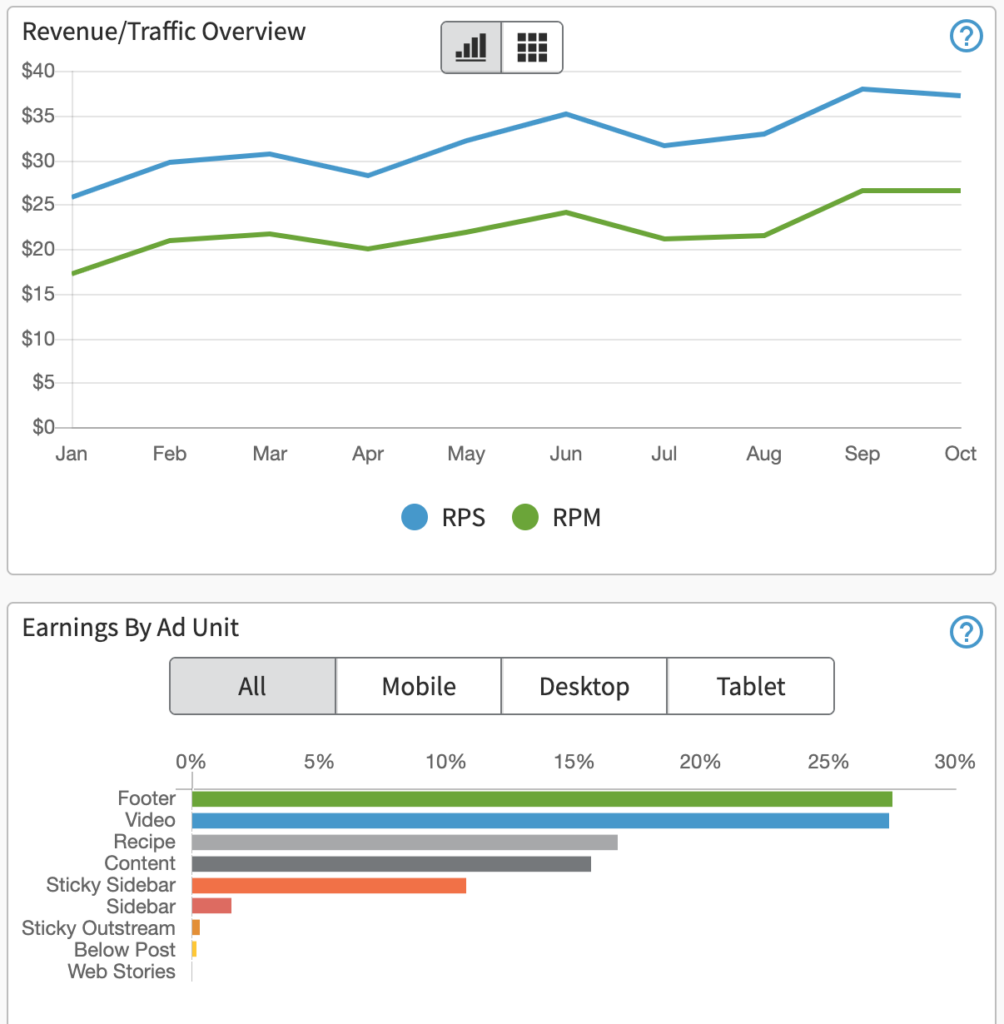This screenshot has height=1024, width=1004.
Task: Click the Sticky Outstream label
Action: pos(98,928)
